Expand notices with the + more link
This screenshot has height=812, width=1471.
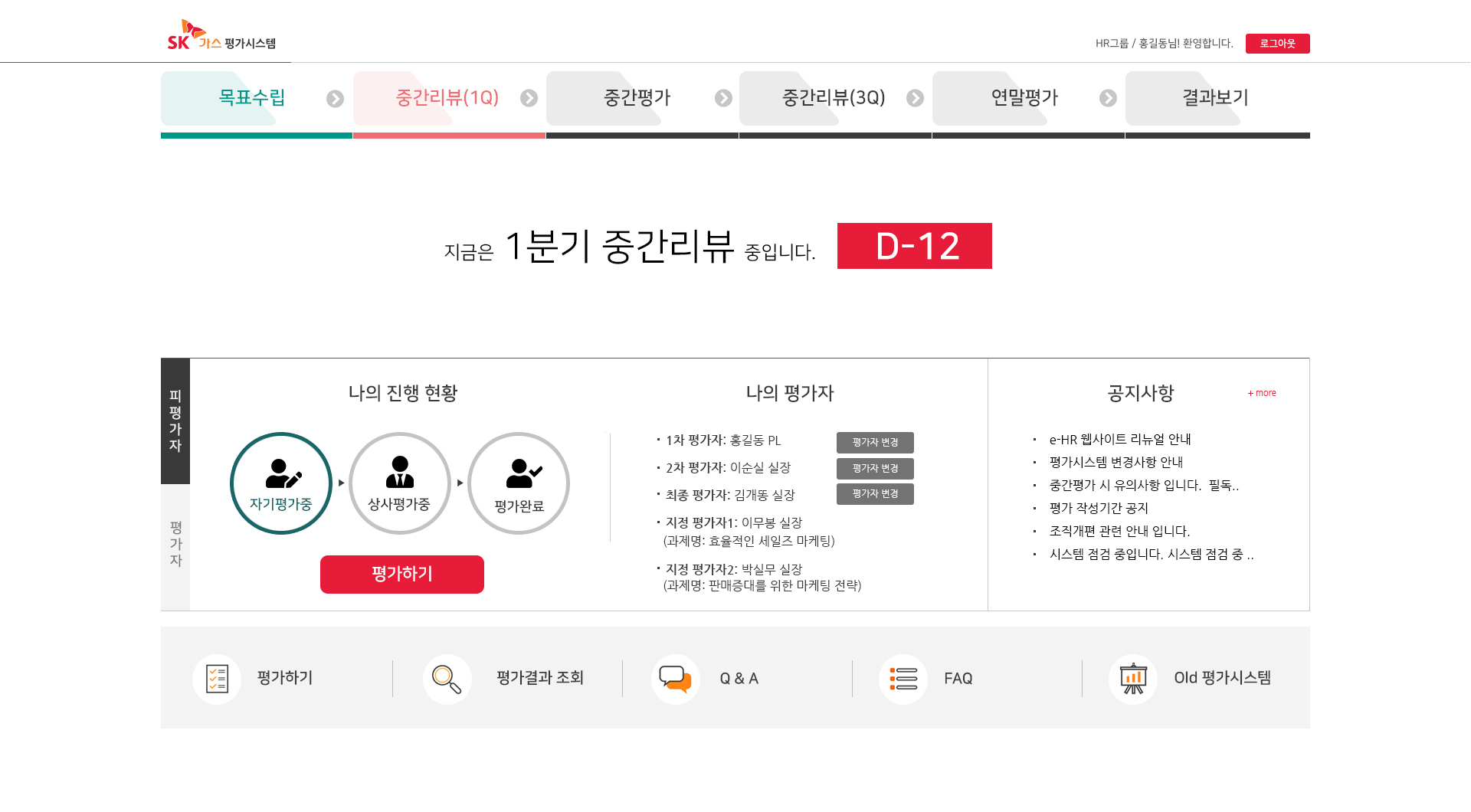[1262, 393]
